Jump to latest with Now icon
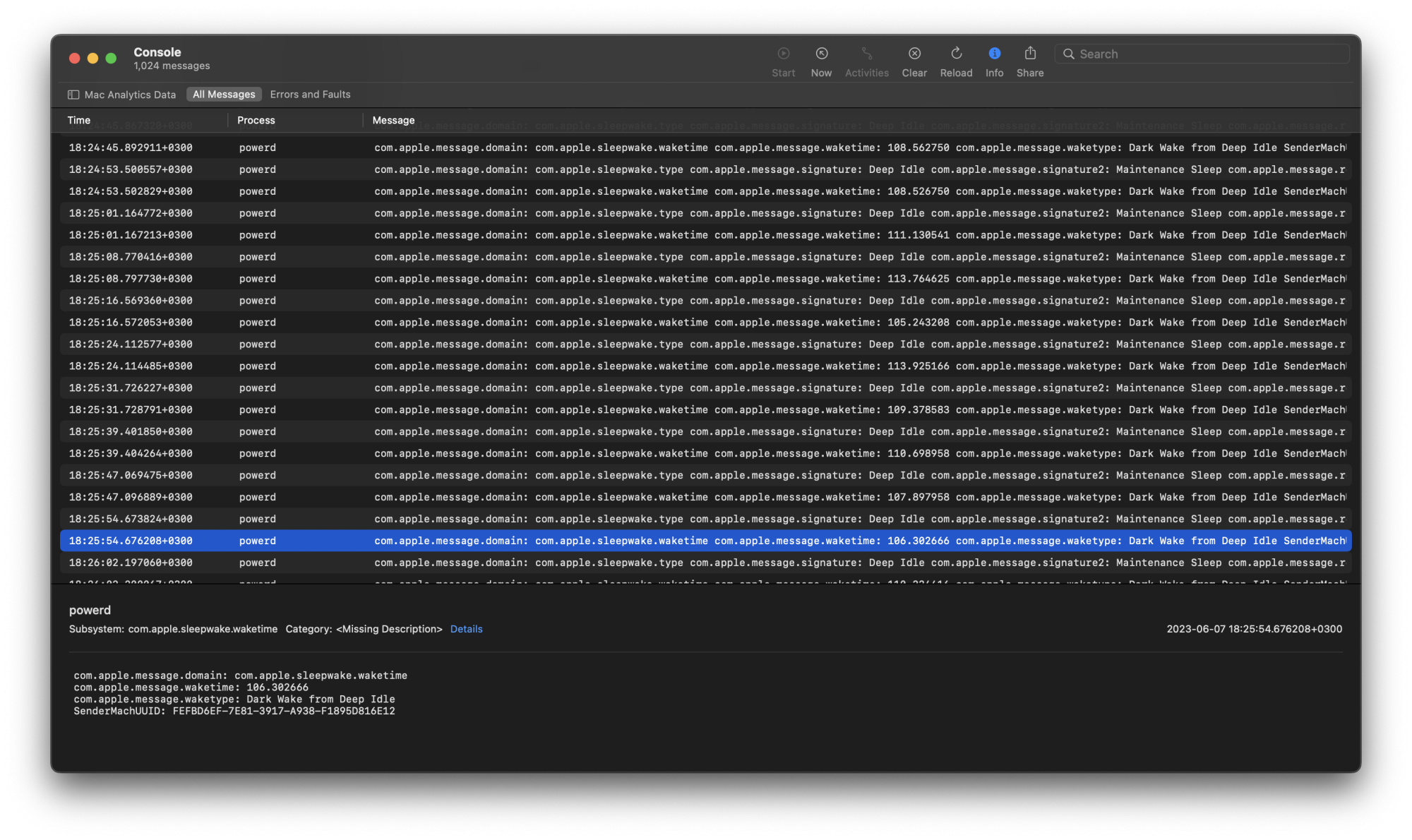The image size is (1412, 840). [x=821, y=54]
